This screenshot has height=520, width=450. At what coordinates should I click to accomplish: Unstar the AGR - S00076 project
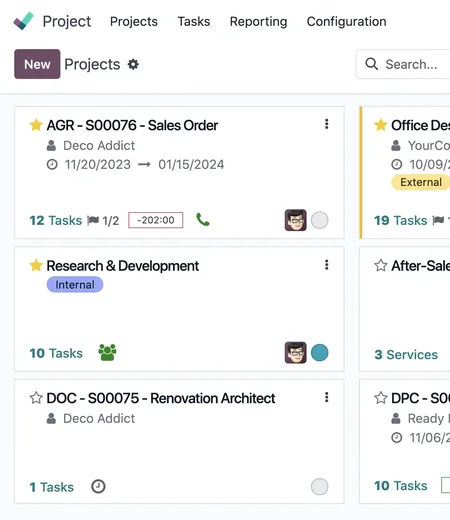click(x=36, y=125)
